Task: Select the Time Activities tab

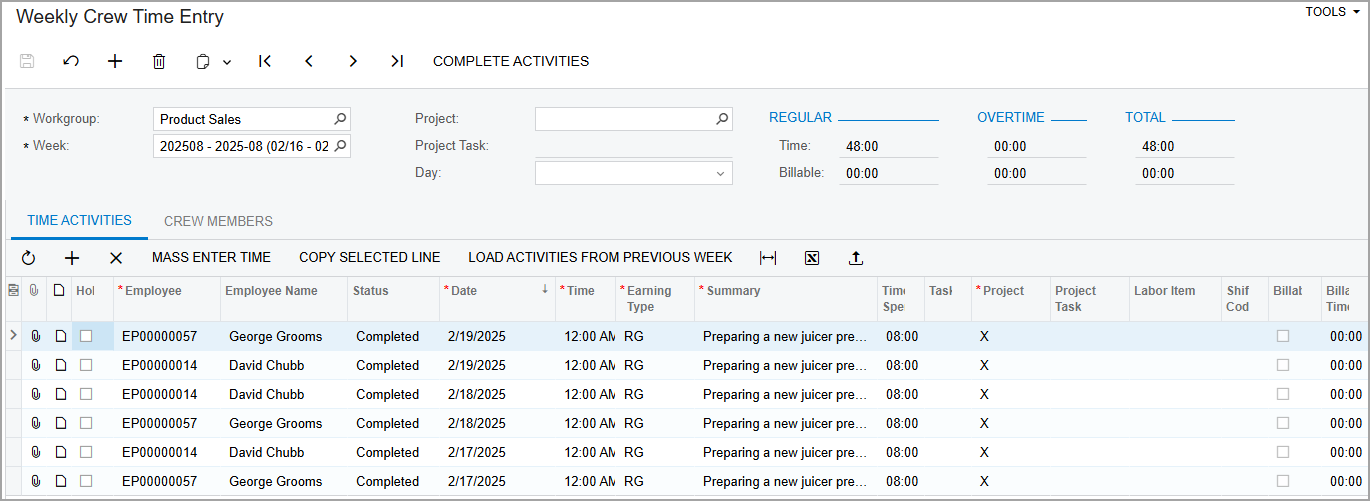Action: (79, 221)
